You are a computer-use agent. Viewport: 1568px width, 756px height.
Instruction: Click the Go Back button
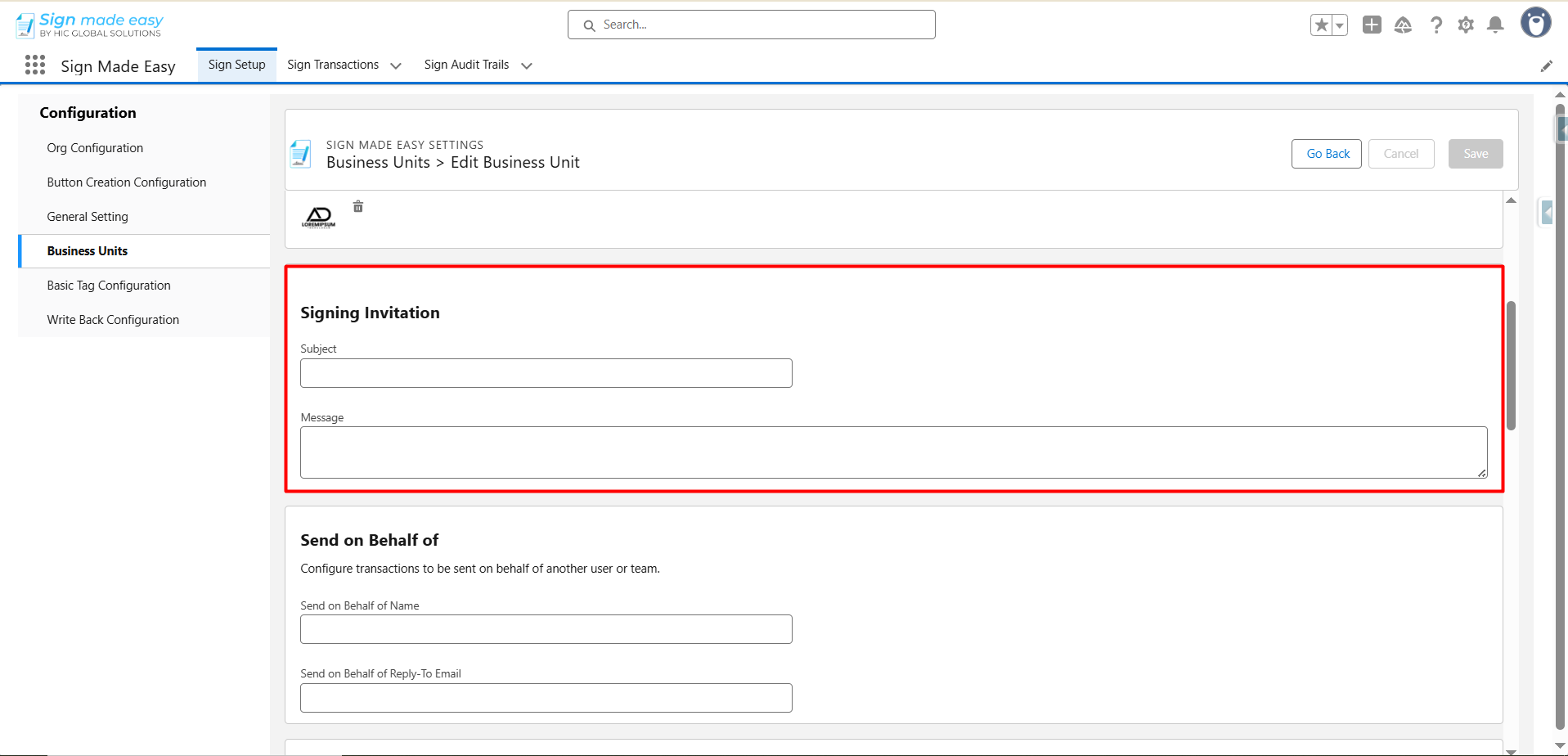coord(1327,154)
